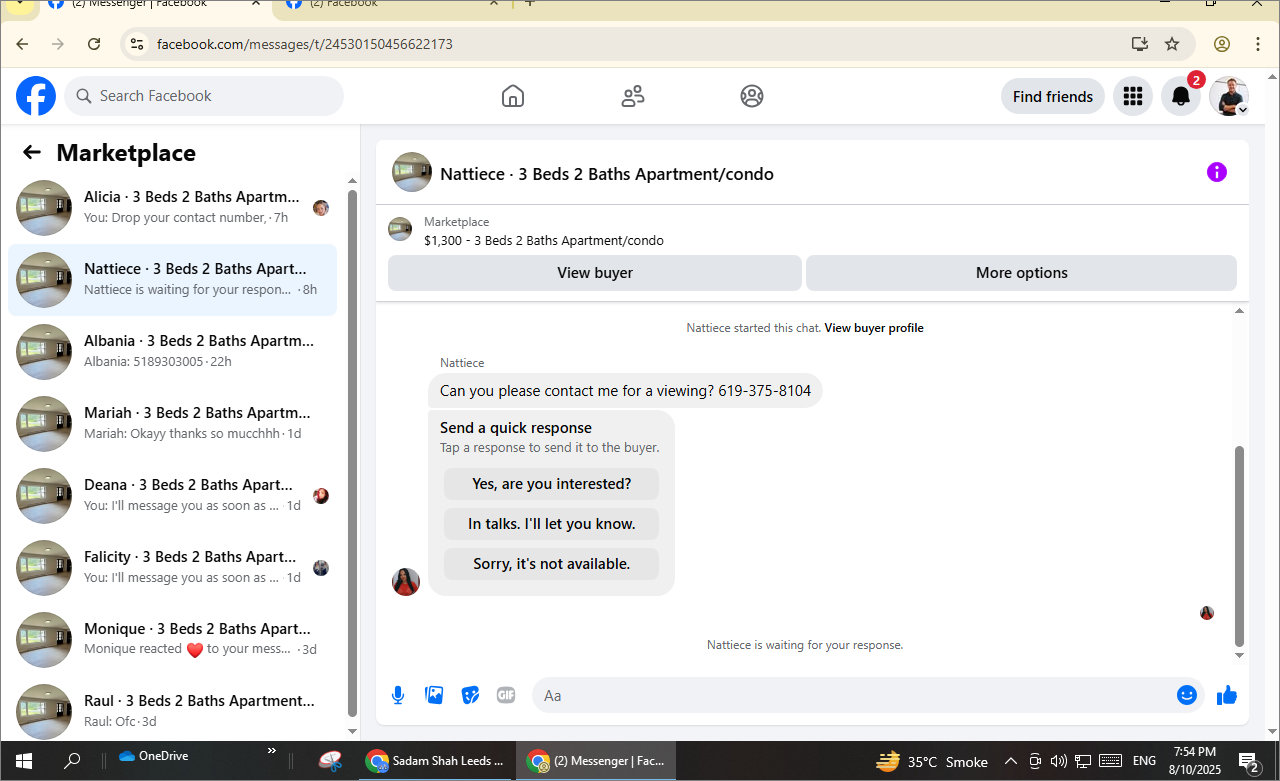
Task: View site information icon in address bar
Action: (x=138, y=44)
